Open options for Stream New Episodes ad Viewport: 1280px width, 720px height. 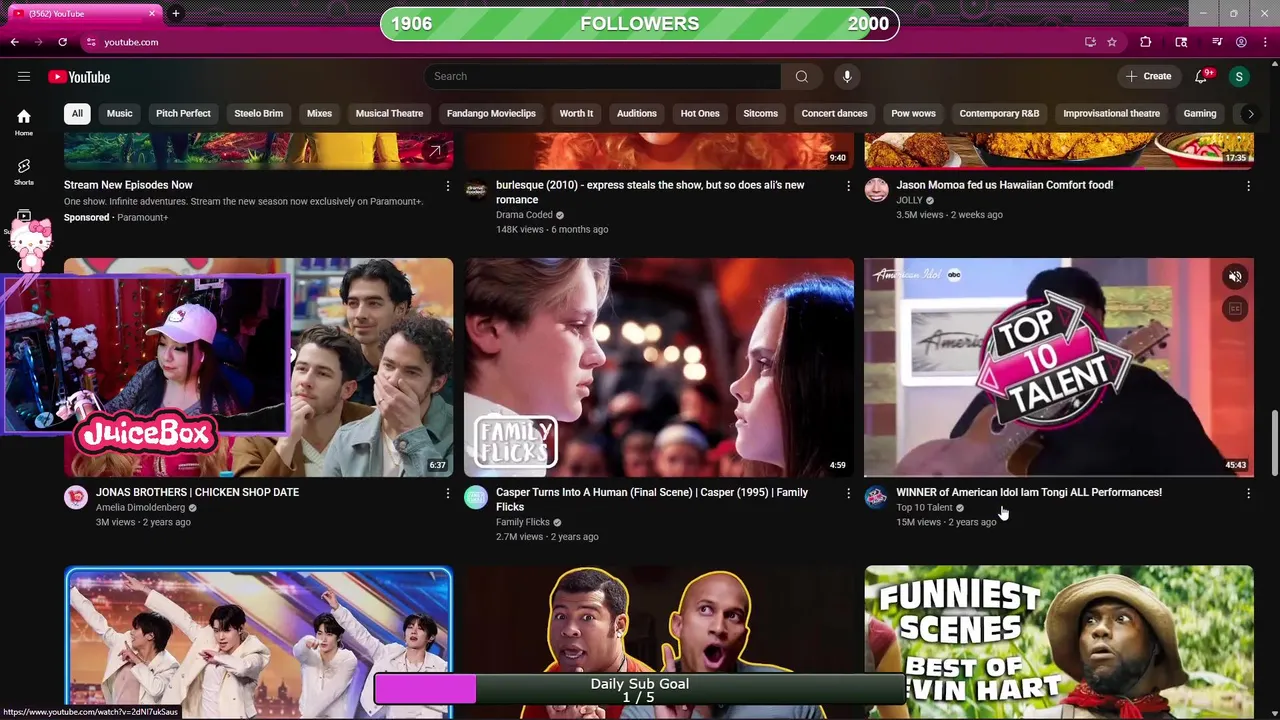click(x=447, y=186)
